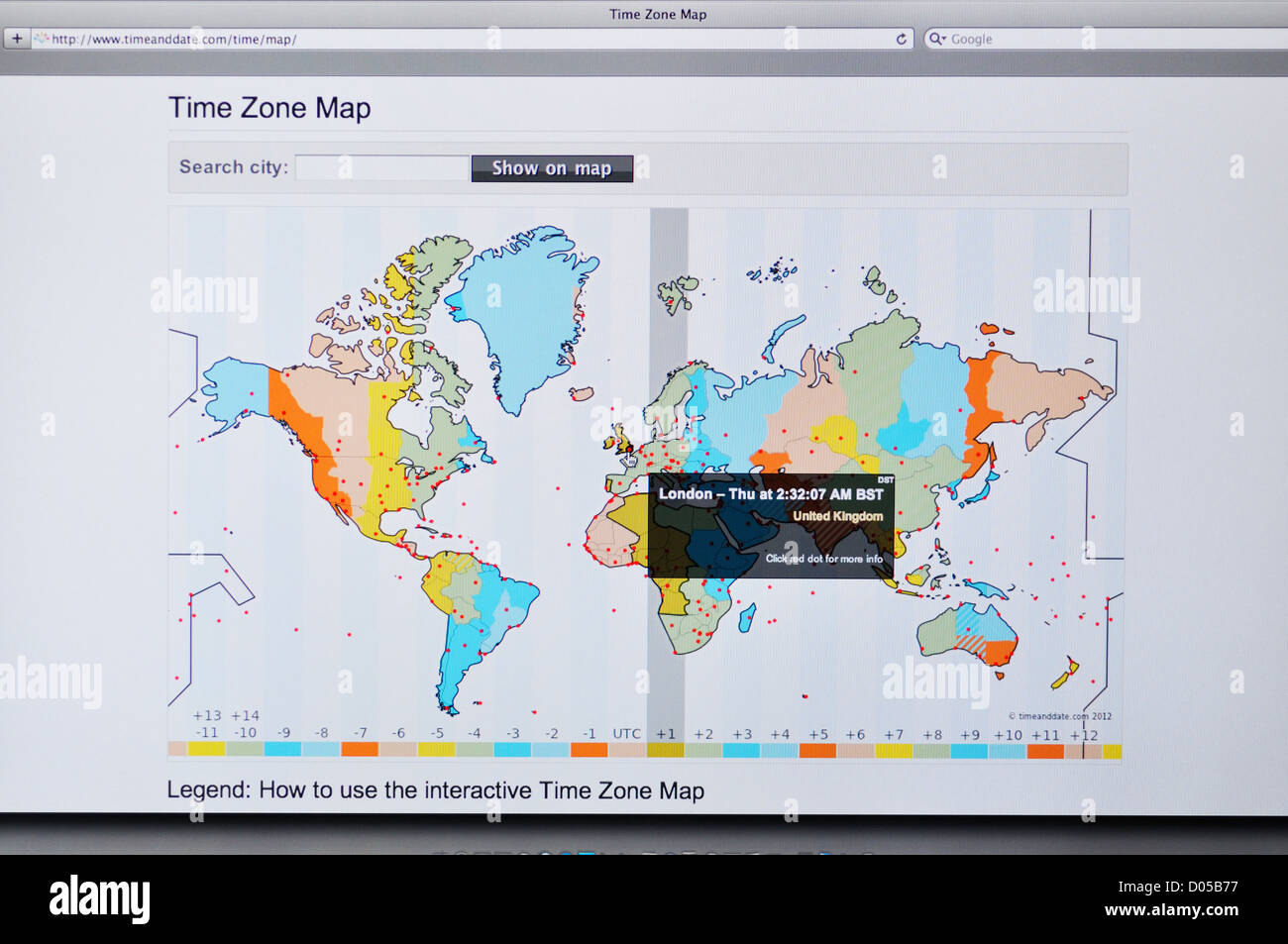This screenshot has width=1288, height=944.
Task: Click a red dot marker in Brazil
Action: (506, 610)
